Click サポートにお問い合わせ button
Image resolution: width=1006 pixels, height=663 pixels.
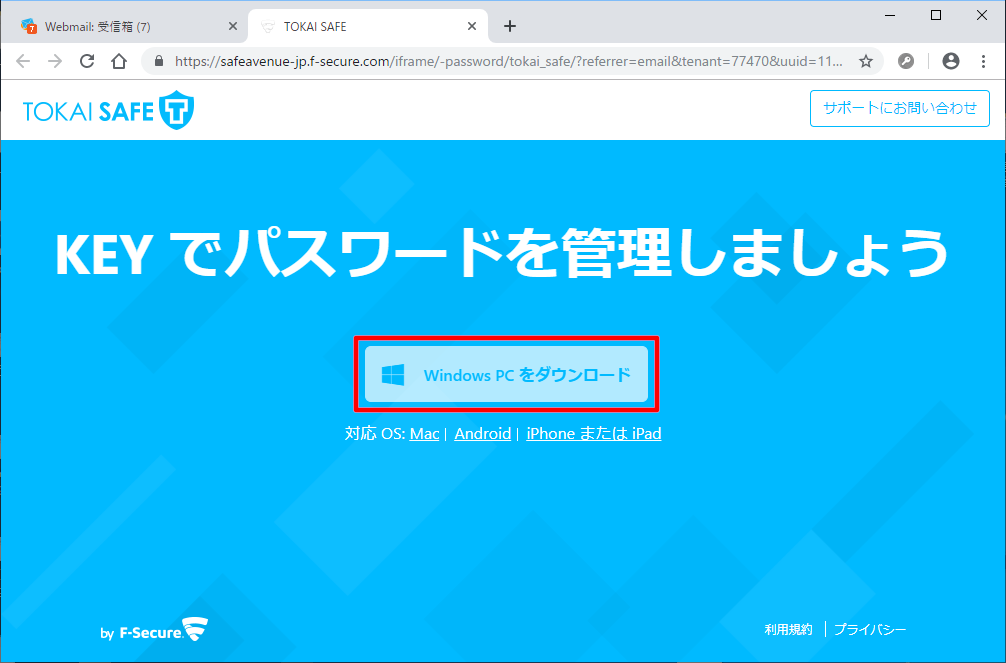click(x=899, y=108)
